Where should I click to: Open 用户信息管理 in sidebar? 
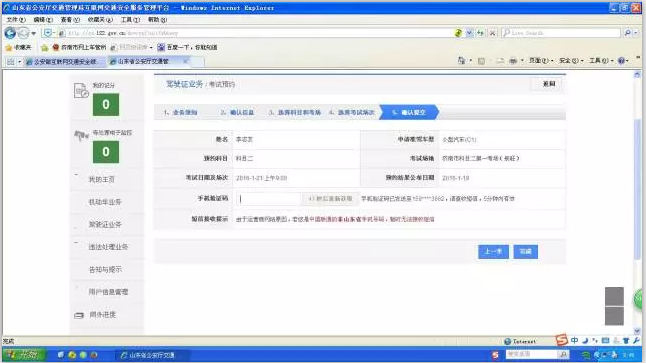[x=108, y=292]
